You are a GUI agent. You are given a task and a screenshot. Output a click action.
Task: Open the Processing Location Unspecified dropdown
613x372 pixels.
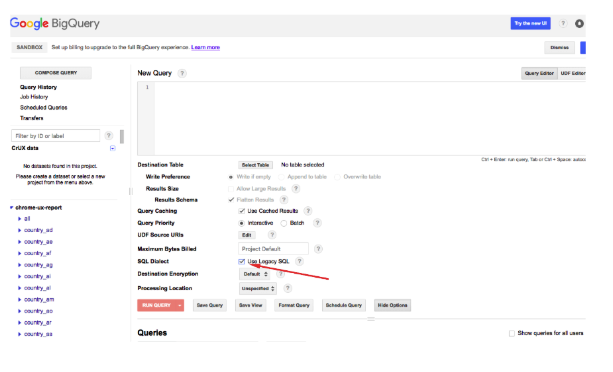point(258,288)
